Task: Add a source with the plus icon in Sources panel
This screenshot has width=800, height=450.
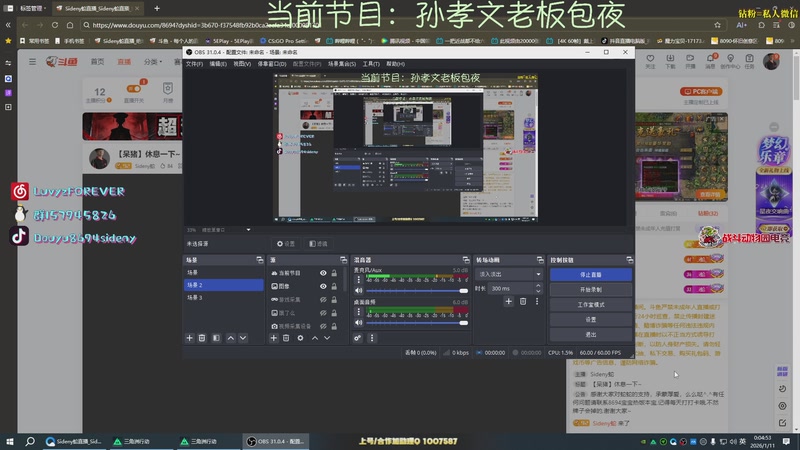Action: 274,338
